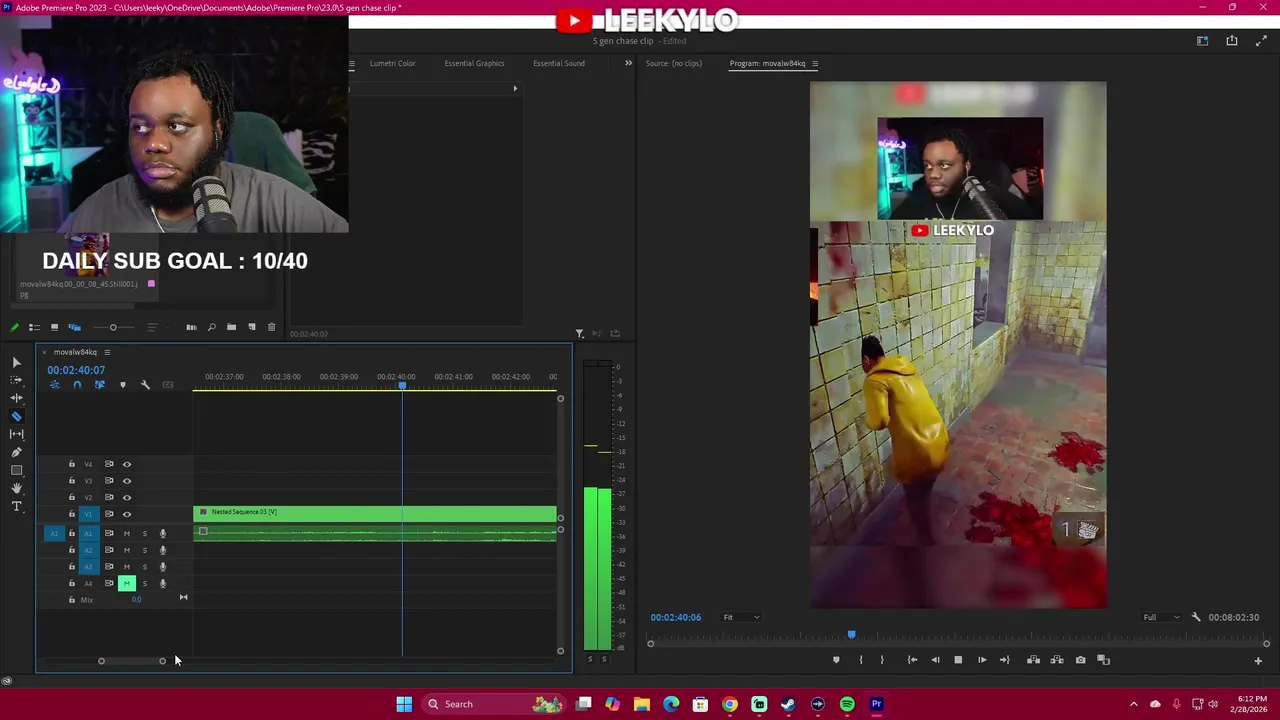Mark In point in Program monitor
Image resolution: width=1280 pixels, height=720 pixels.
click(x=860, y=660)
